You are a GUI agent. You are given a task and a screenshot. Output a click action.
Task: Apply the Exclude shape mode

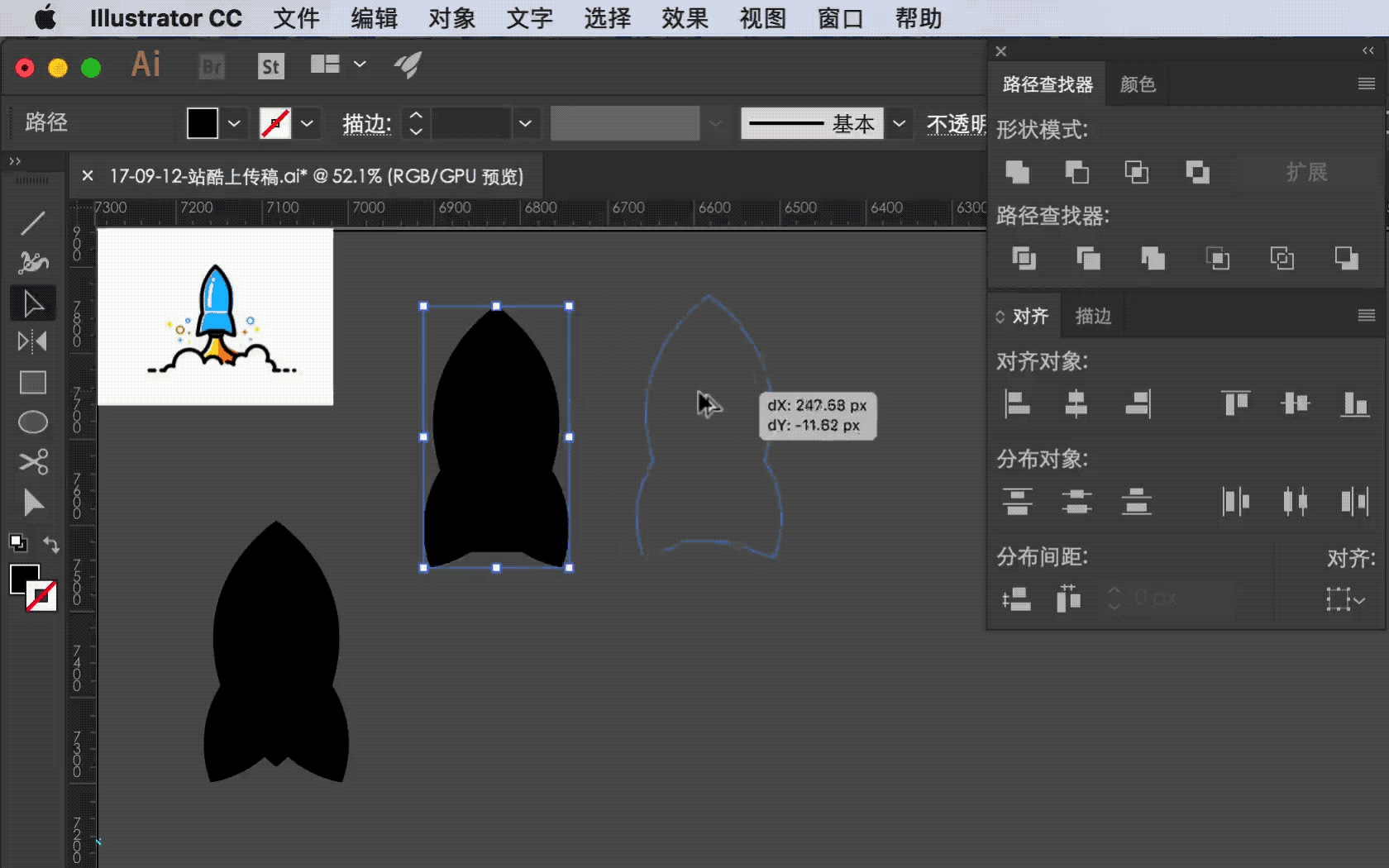pos(1197,173)
